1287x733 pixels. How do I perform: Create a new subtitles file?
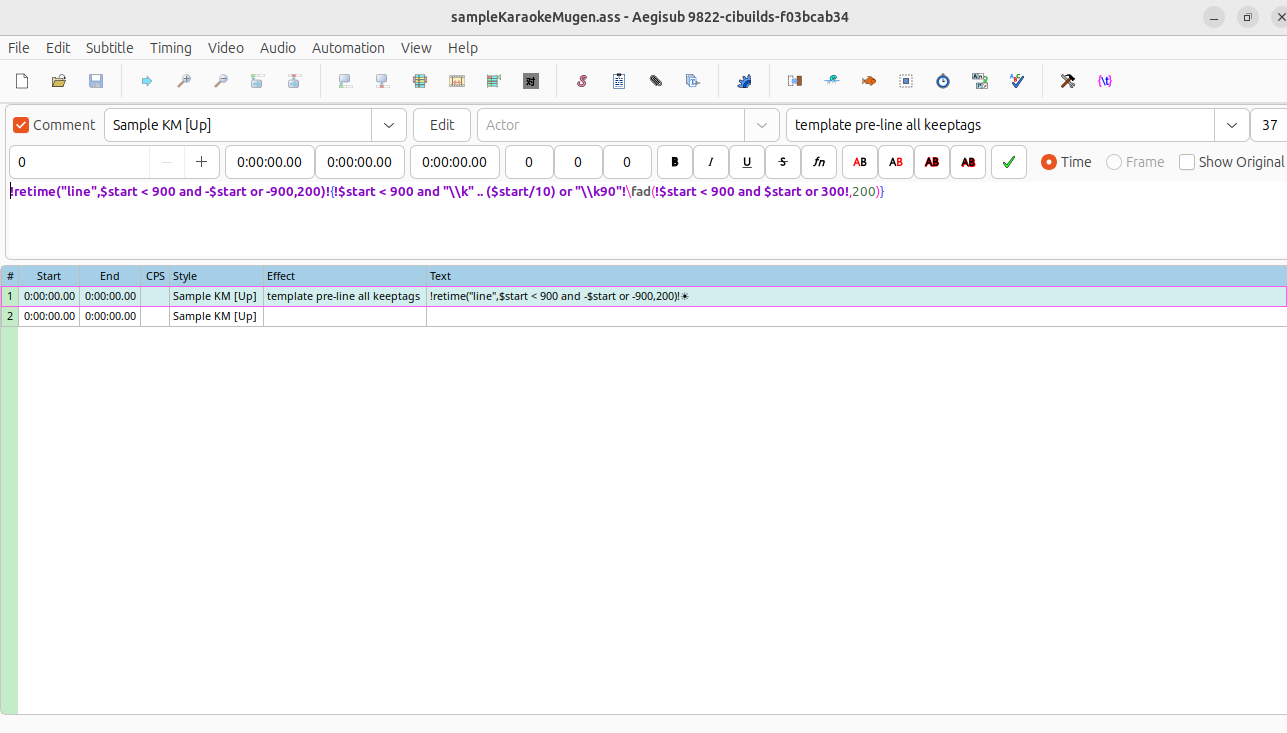pos(22,81)
